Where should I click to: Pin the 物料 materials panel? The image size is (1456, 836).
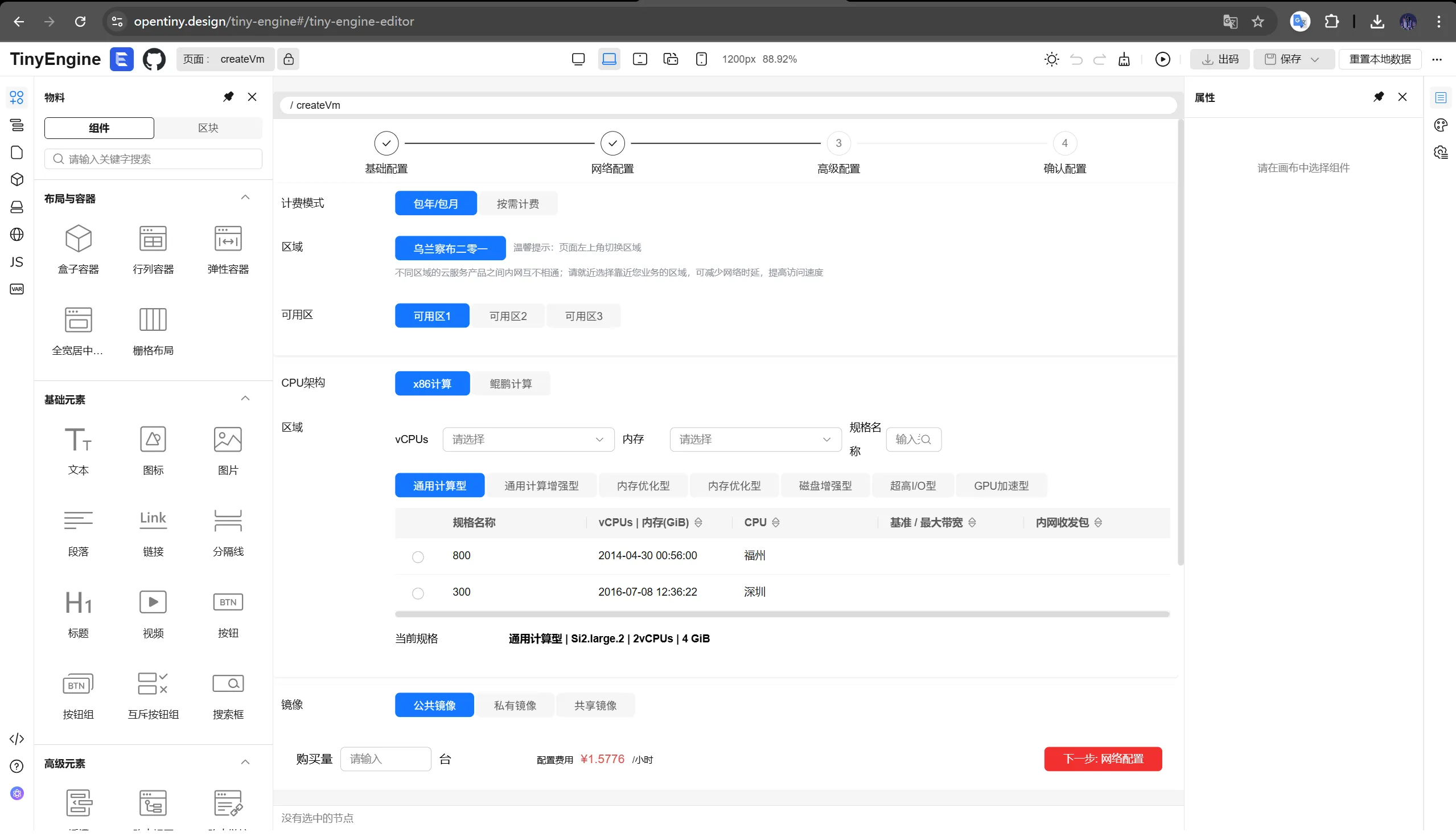click(x=228, y=97)
